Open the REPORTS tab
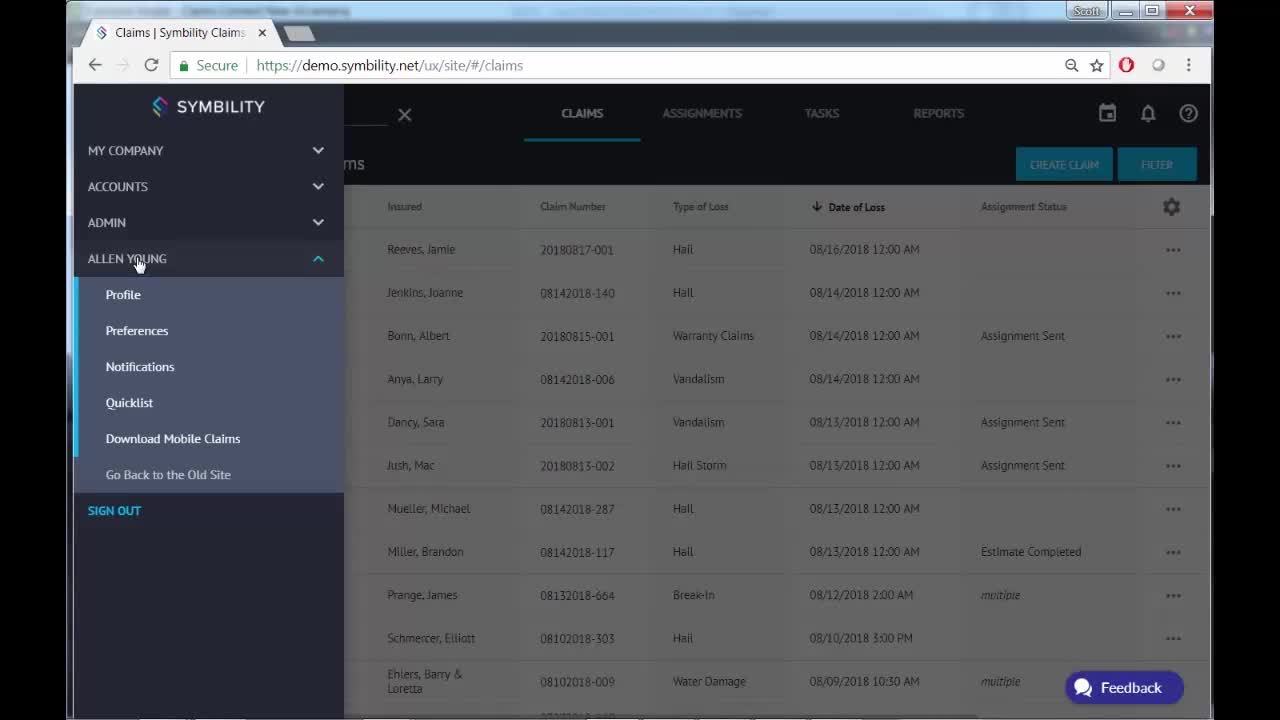This screenshot has height=720, width=1280. click(938, 113)
